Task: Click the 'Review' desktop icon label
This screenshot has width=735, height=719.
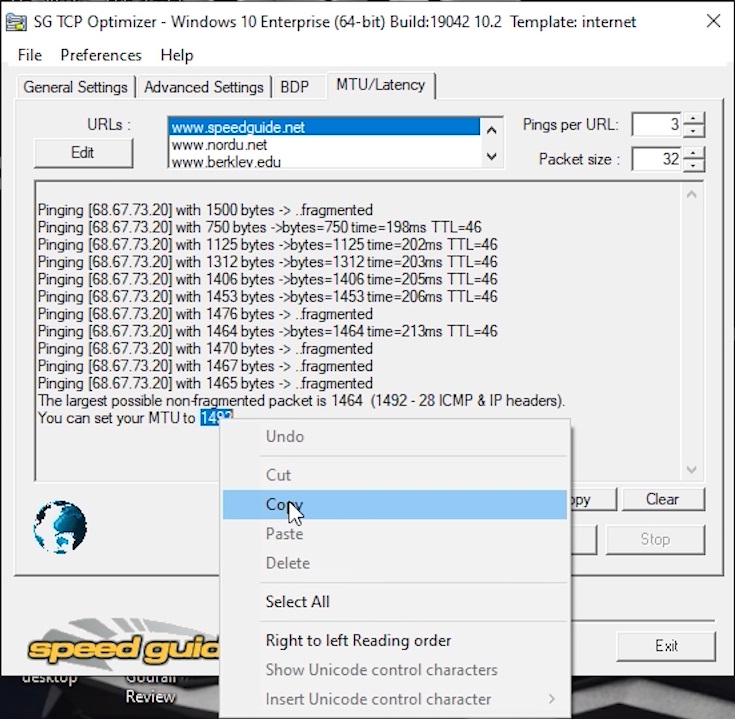Action: point(150,697)
